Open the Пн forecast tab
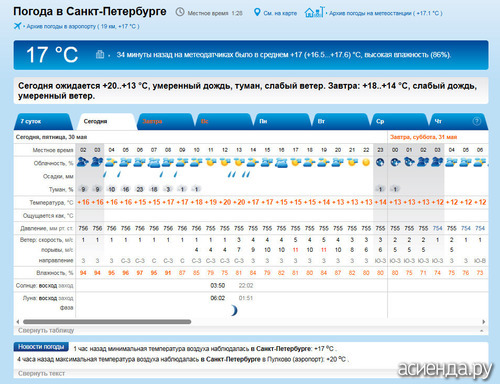Image resolution: width=500 pixels, height=384 pixels. pyautogui.click(x=283, y=121)
